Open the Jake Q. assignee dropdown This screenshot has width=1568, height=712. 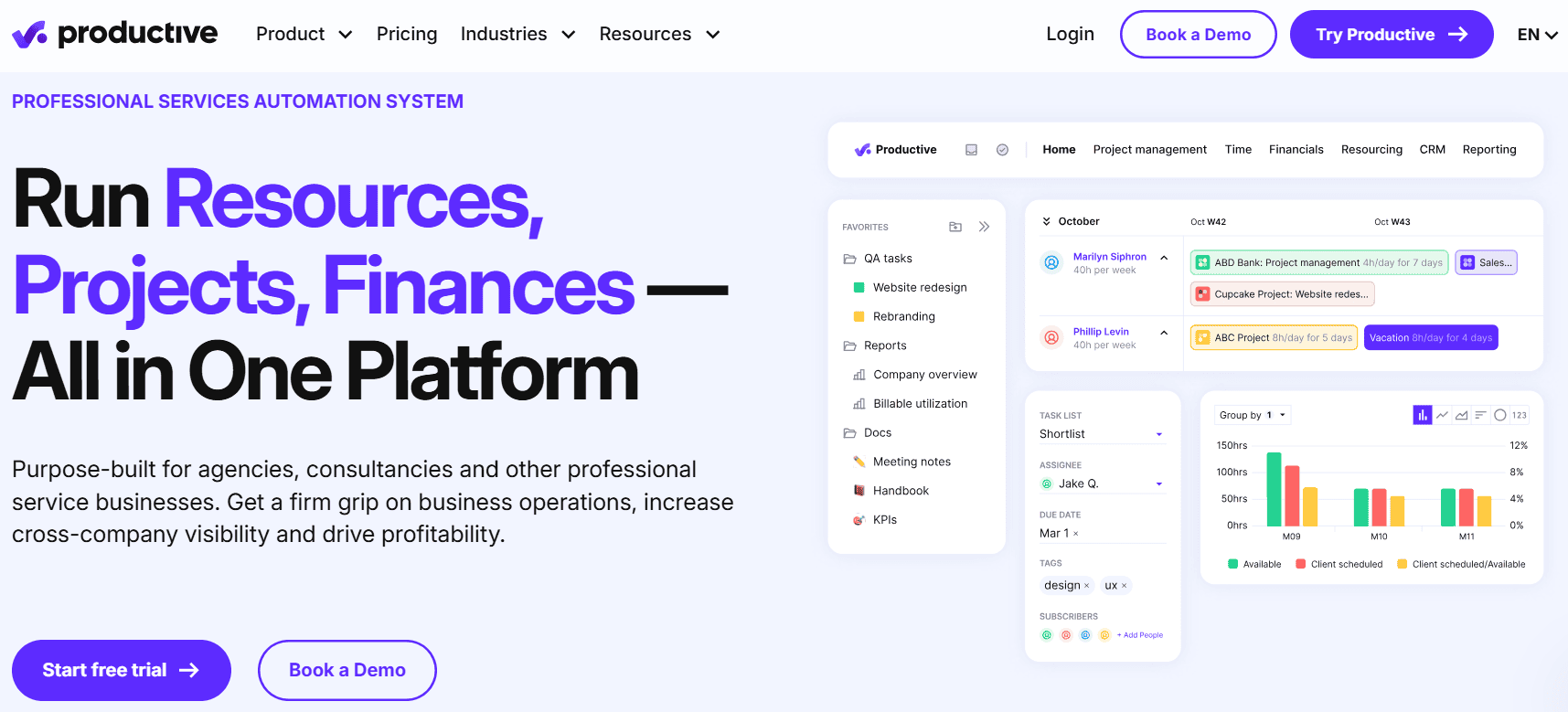[x=1102, y=484]
